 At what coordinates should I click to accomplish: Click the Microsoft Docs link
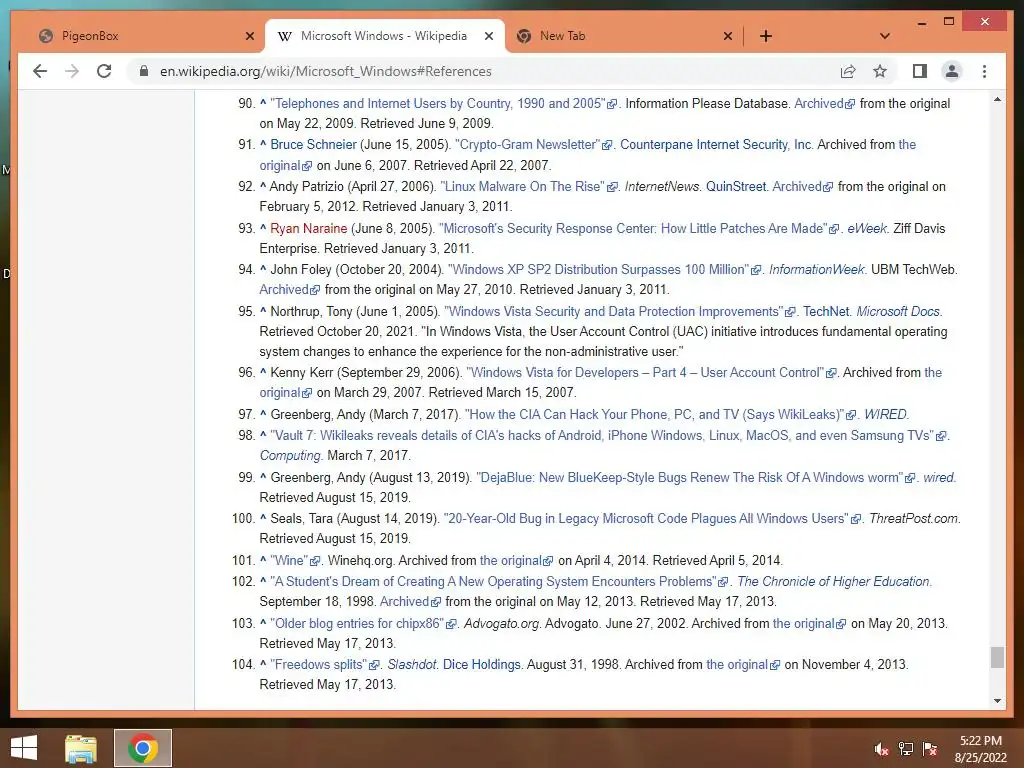click(x=898, y=311)
